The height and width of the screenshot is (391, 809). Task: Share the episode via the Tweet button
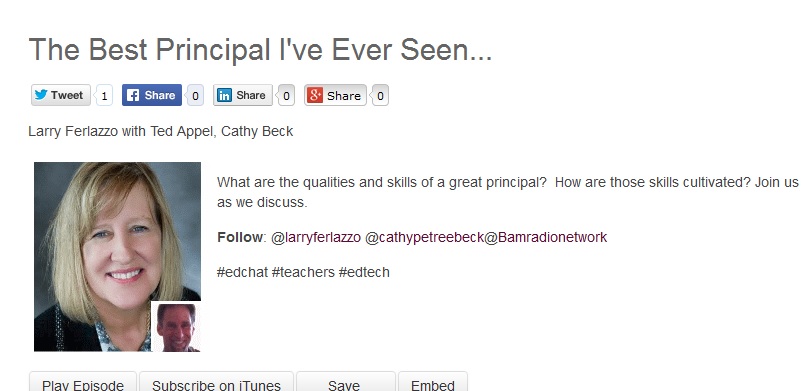60,95
